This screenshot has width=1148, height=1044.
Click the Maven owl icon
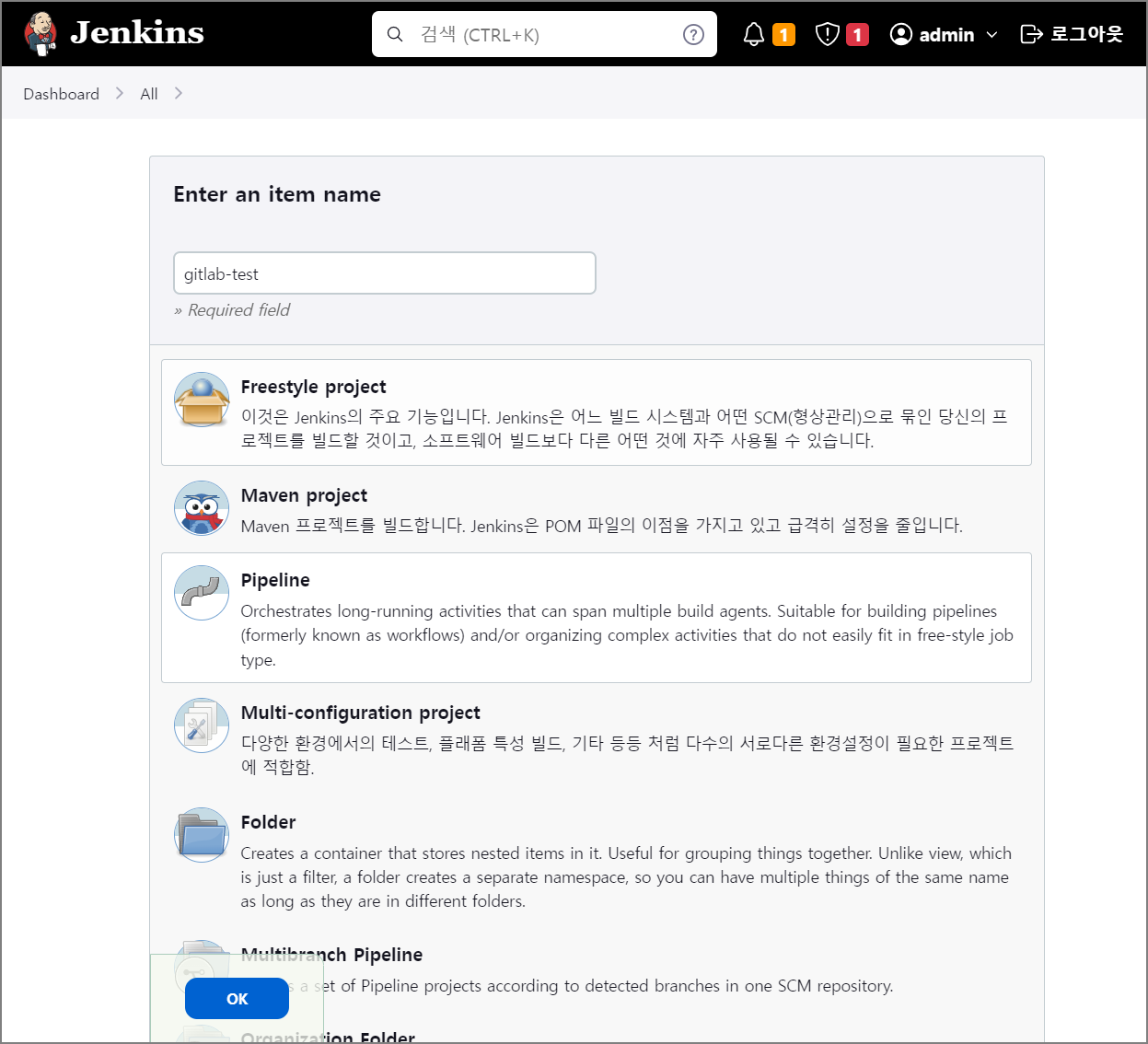coord(202,508)
